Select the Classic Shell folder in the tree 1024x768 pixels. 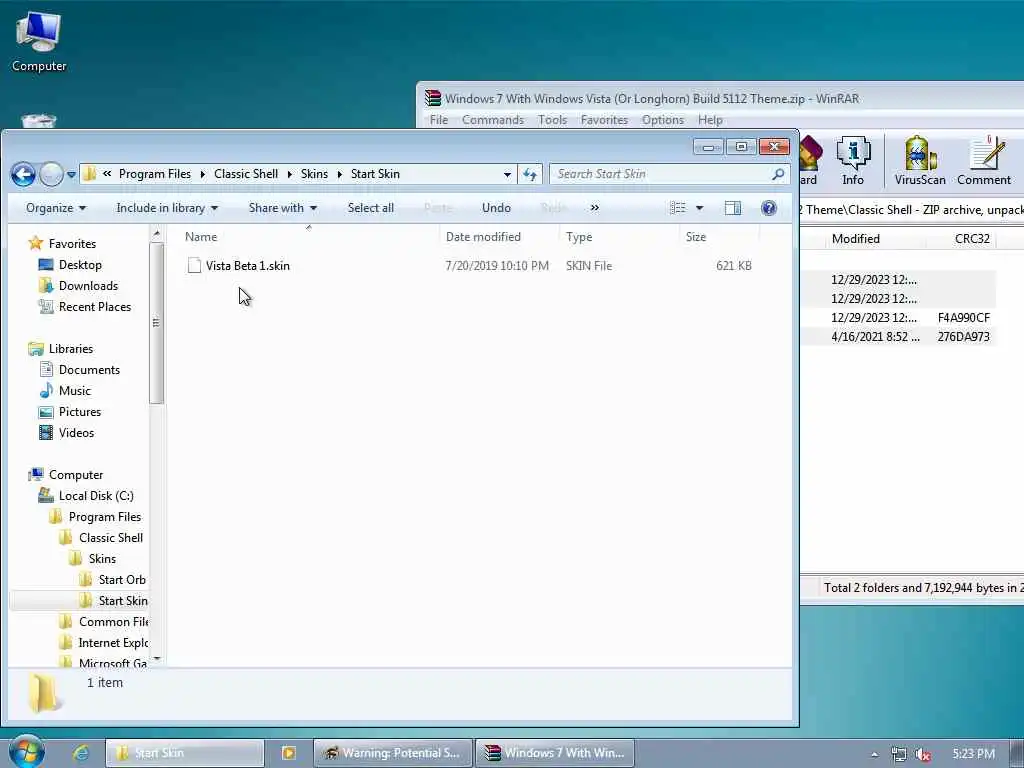110,537
